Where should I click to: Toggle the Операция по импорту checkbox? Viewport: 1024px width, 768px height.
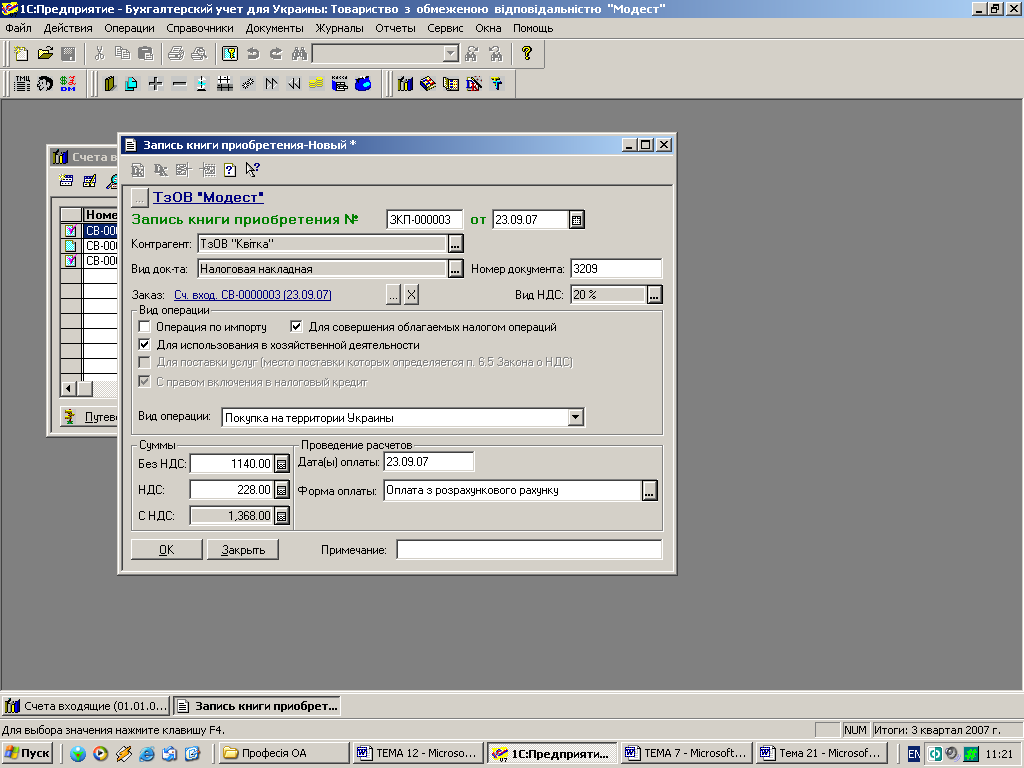[145, 327]
